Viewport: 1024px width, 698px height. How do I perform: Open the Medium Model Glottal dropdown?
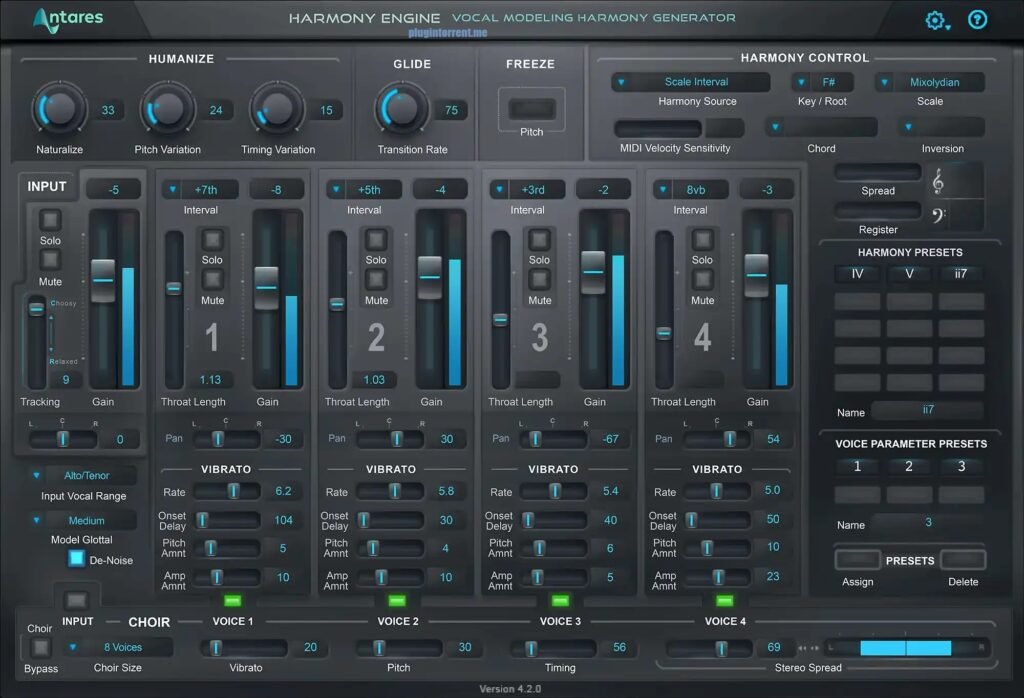coord(82,520)
